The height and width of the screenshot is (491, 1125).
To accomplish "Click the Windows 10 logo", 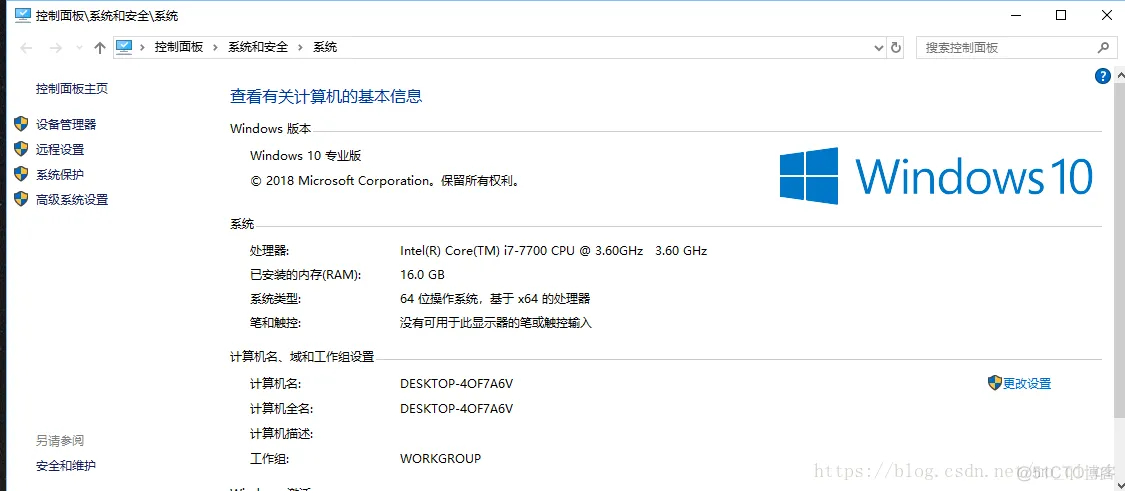I will click(x=936, y=176).
